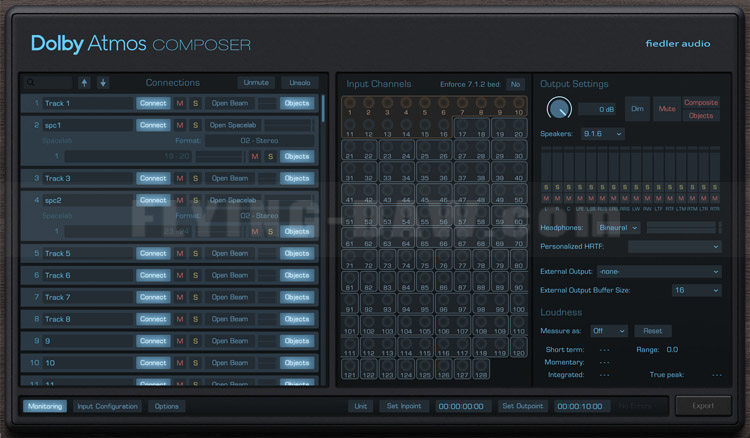Select input channel 88 knob
Image resolution: width=750 pixels, height=438 pixels.
481,278
